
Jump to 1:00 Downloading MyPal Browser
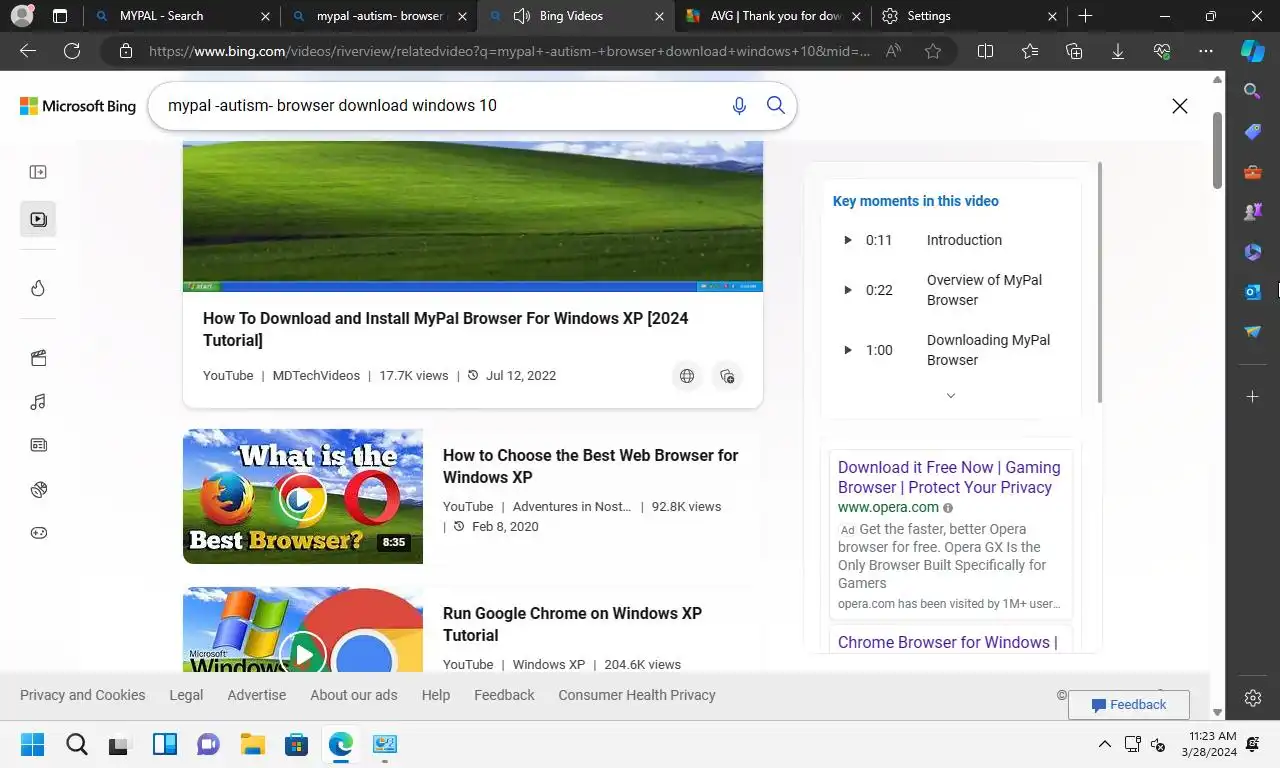pos(951,350)
